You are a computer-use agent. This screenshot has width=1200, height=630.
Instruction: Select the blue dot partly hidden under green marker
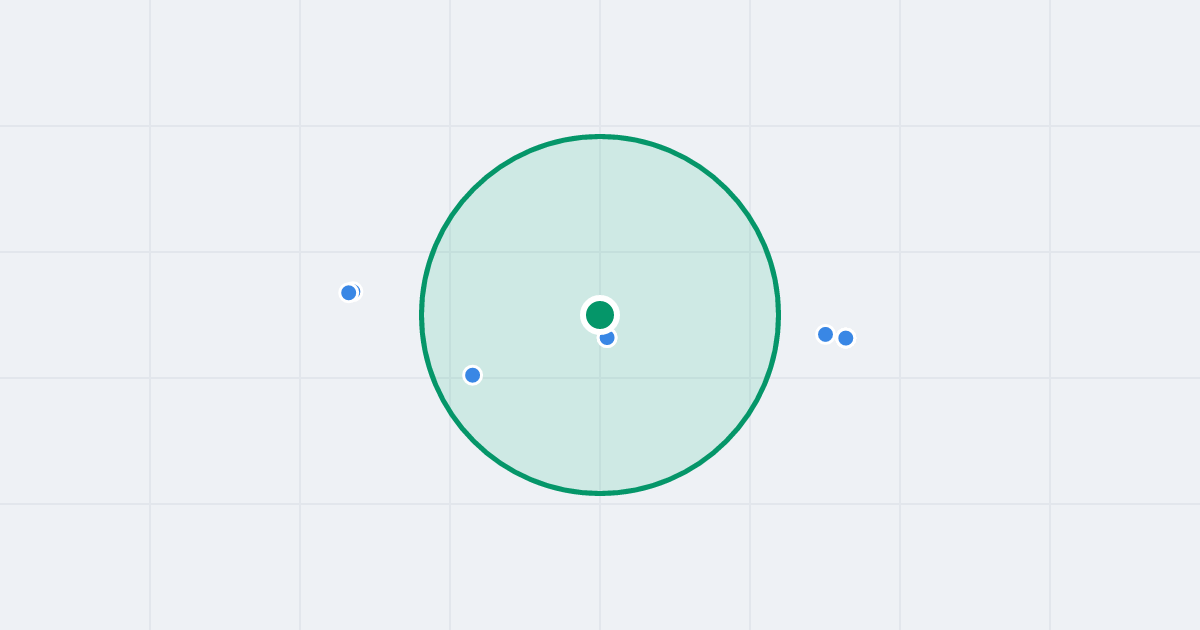coord(607,338)
